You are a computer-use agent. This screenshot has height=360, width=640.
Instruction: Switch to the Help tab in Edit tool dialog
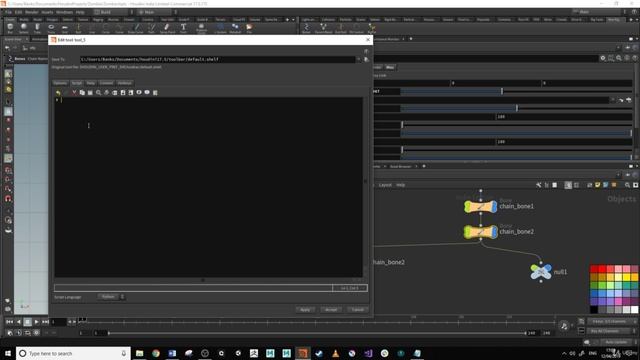click(x=91, y=83)
